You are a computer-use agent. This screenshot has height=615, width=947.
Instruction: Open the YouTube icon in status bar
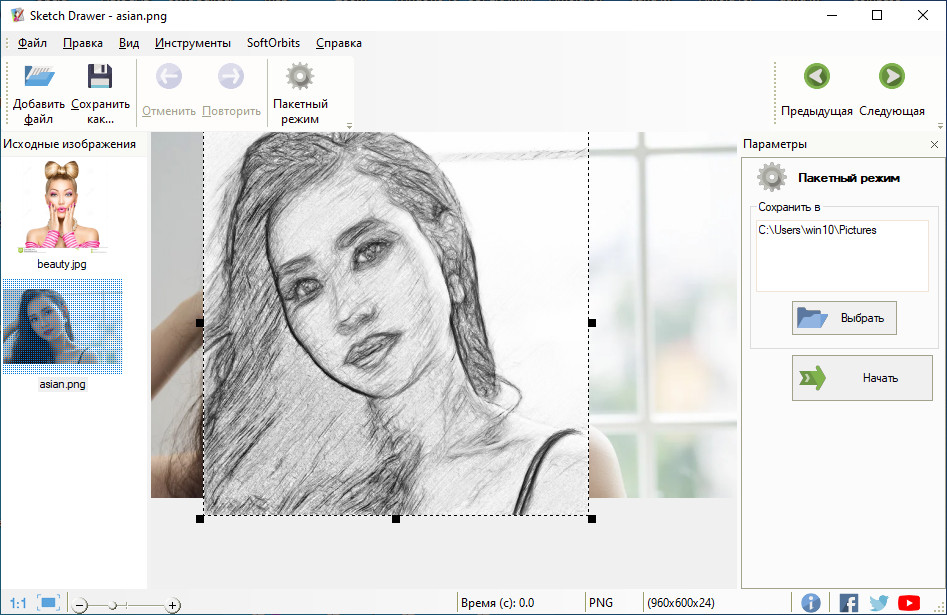pyautogui.click(x=909, y=603)
